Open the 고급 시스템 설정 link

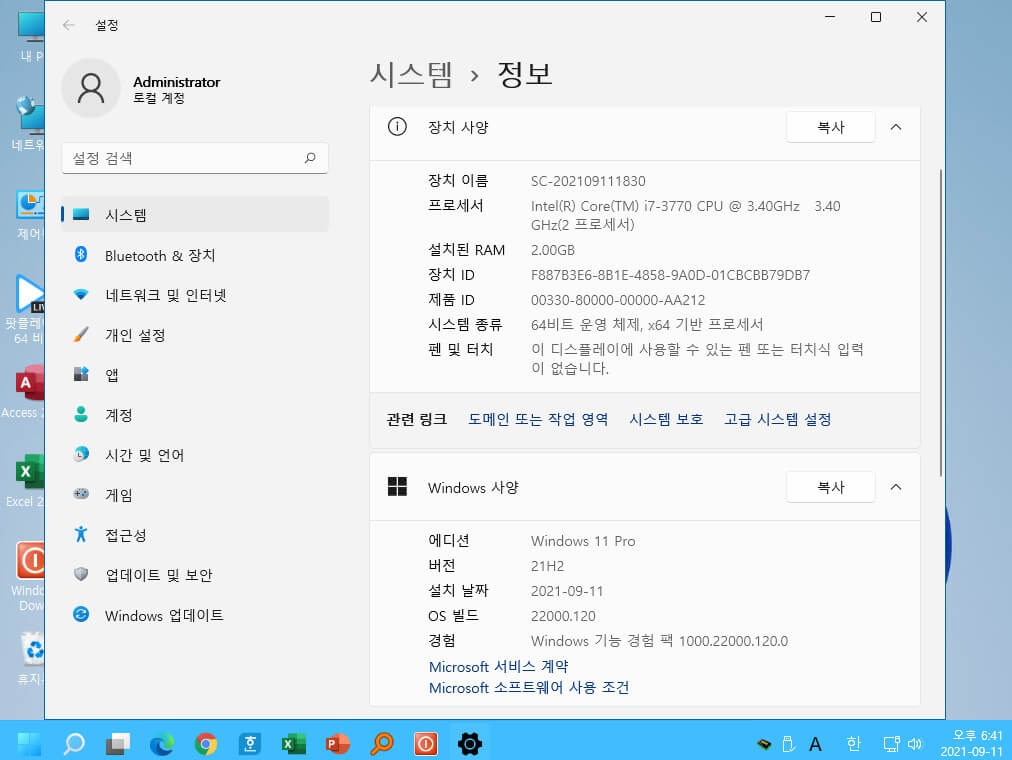click(x=778, y=419)
